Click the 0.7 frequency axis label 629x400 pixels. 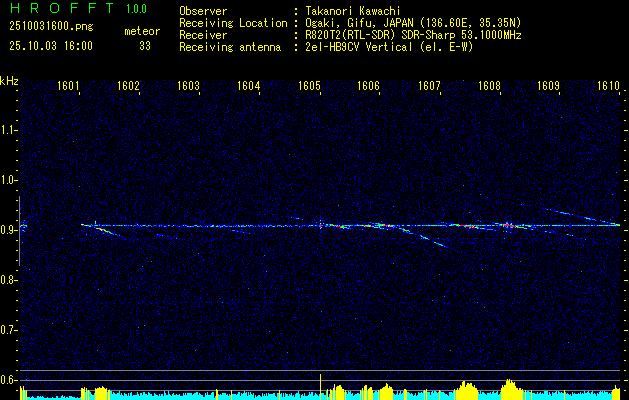(x=9, y=330)
